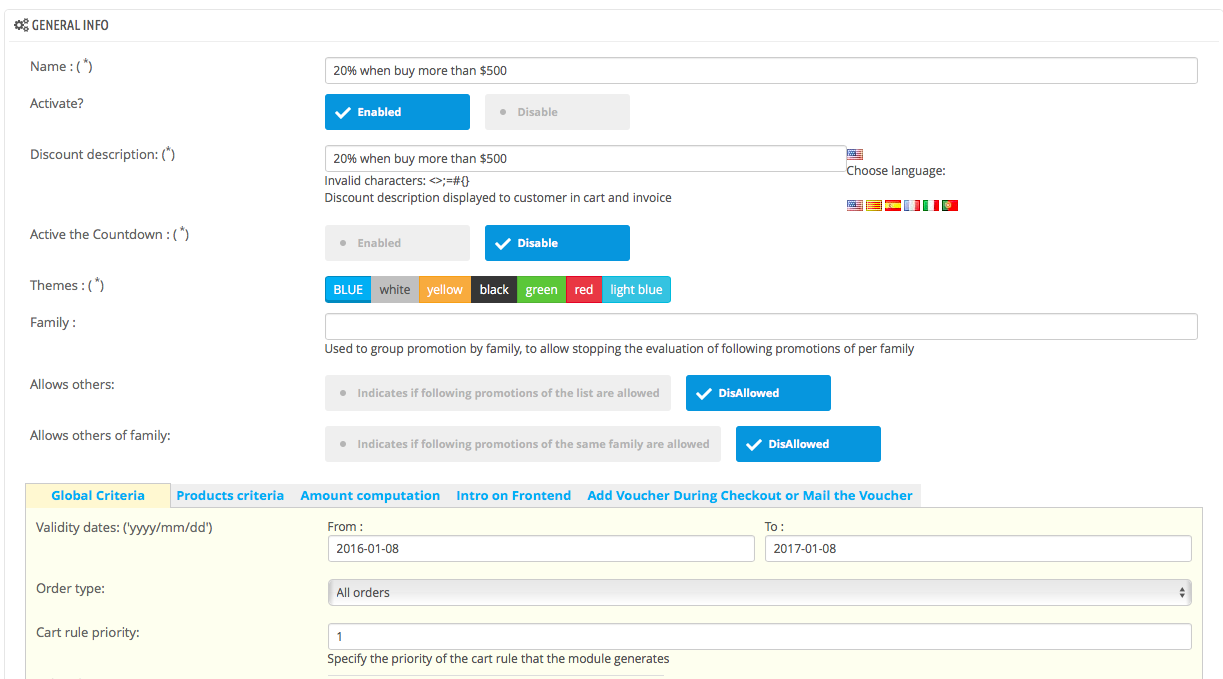Select the green theme swatch
This screenshot has width=1223, height=679.
click(x=540, y=289)
